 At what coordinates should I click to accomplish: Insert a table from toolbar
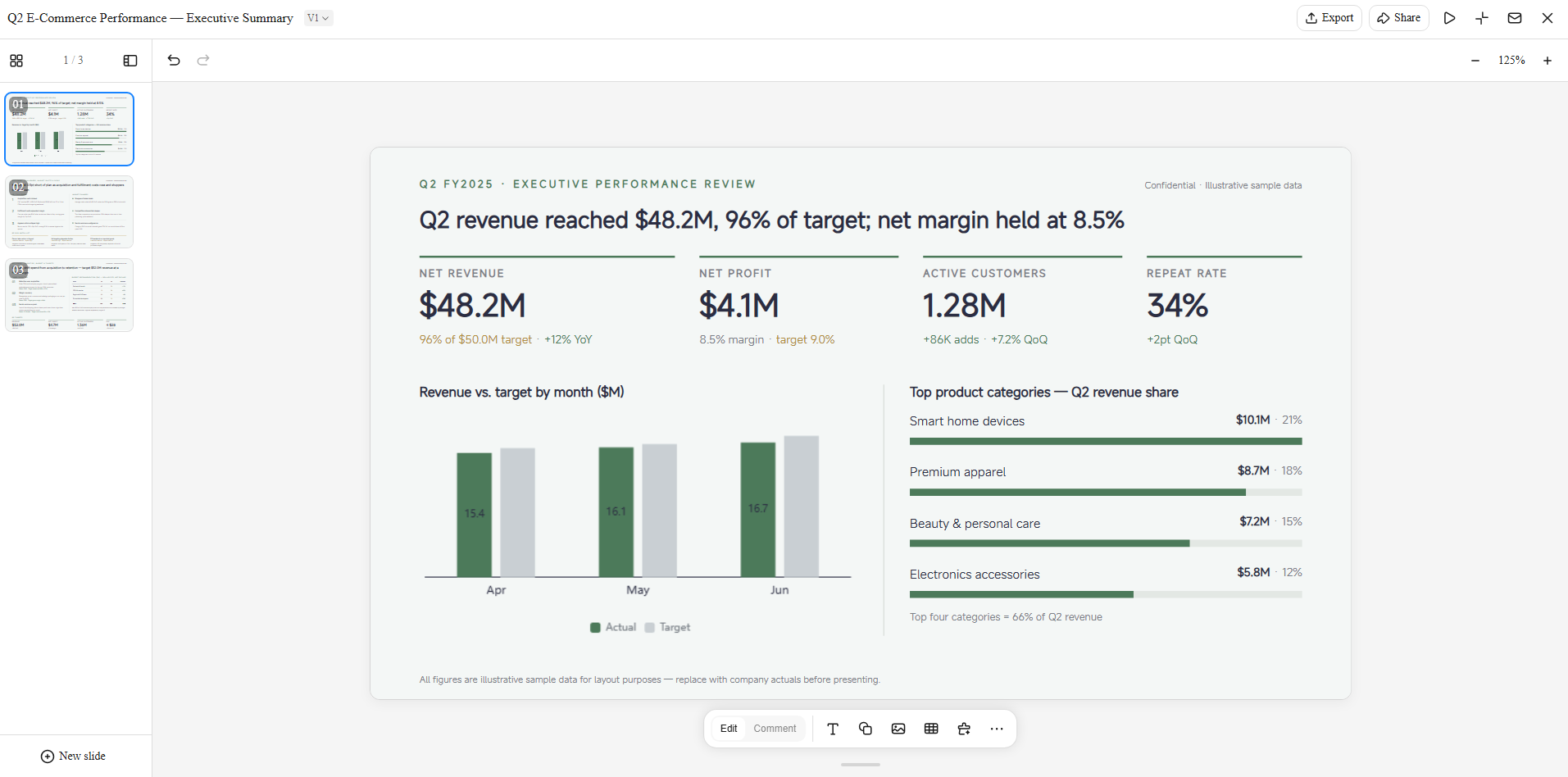click(x=931, y=729)
